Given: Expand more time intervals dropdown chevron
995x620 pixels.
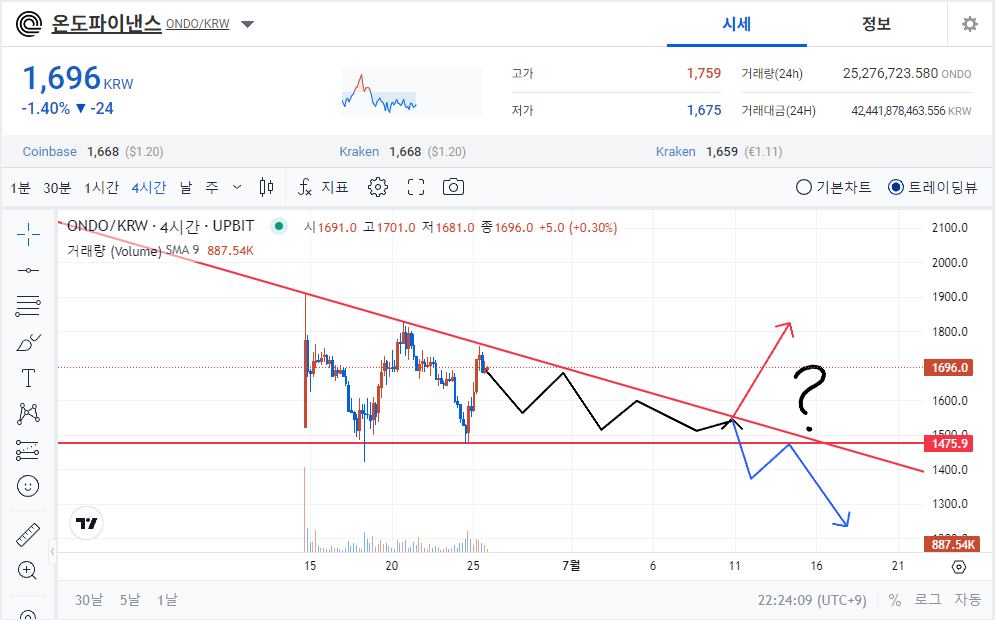Looking at the screenshot, I should pyautogui.click(x=237, y=187).
